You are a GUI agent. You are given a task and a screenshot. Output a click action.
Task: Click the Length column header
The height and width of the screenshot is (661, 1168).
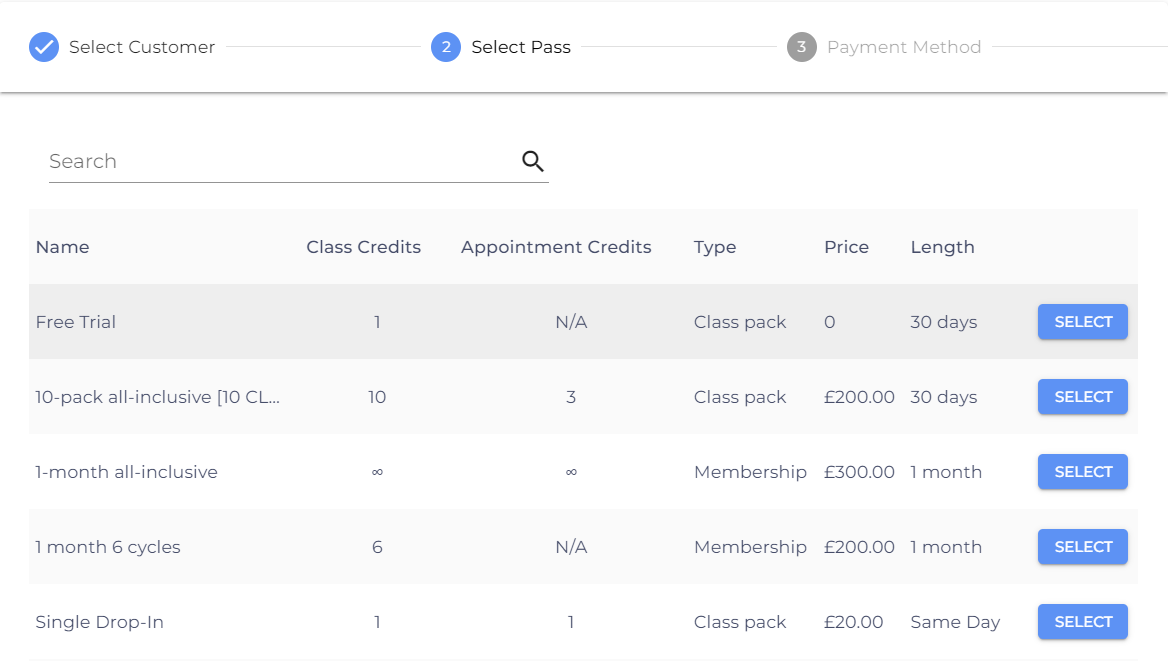pyautogui.click(x=942, y=247)
